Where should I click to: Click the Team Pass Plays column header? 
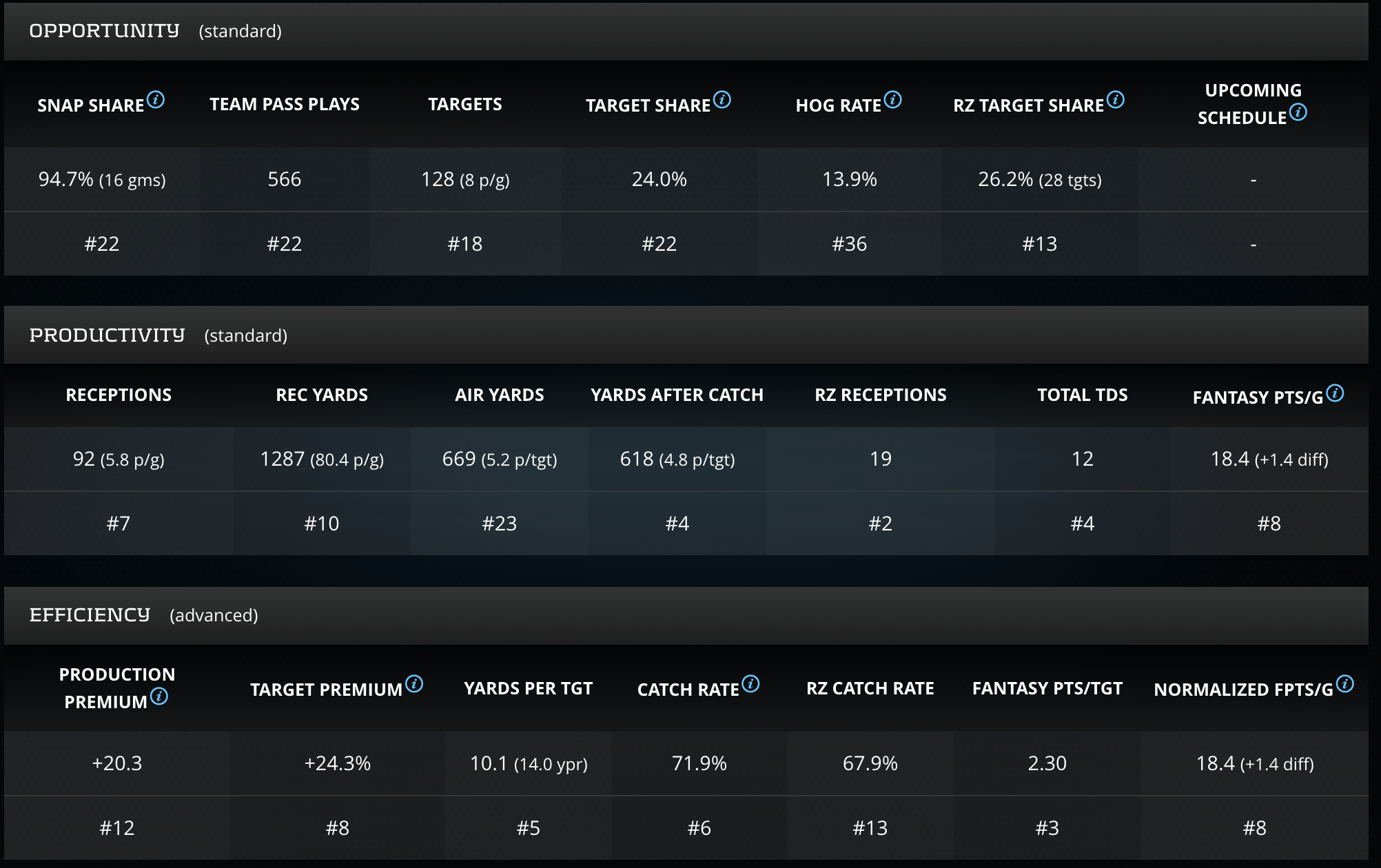(x=285, y=104)
